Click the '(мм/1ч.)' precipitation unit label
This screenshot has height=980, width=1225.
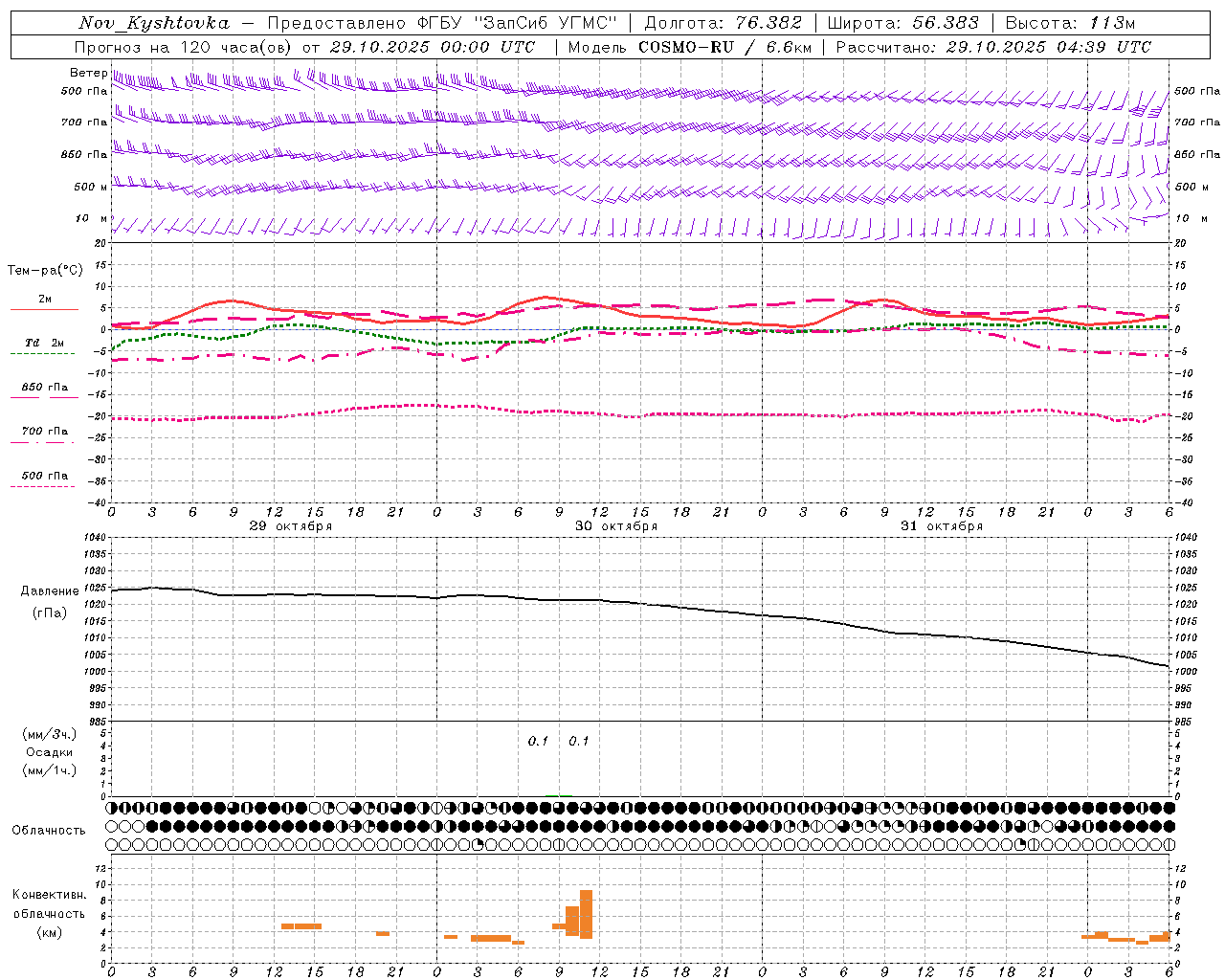coord(50,770)
